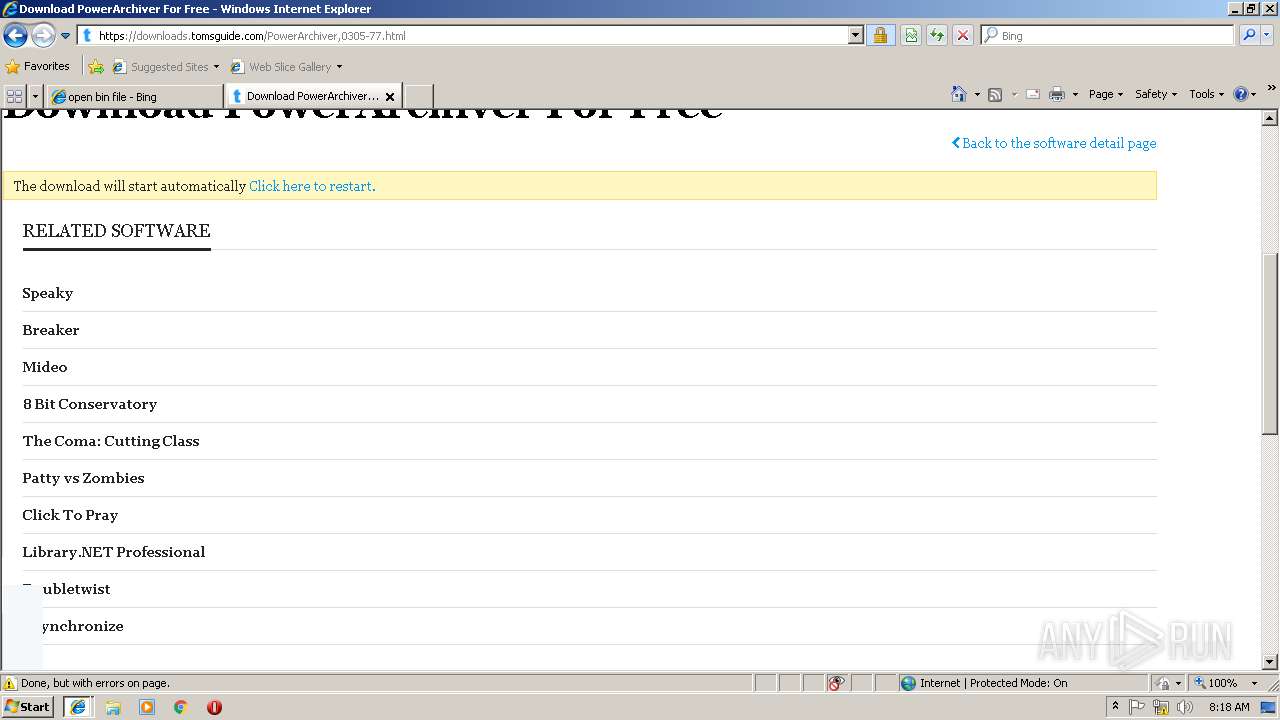Expand the command bar overflow chevron
The height and width of the screenshot is (720, 1280).
click(x=1272, y=89)
